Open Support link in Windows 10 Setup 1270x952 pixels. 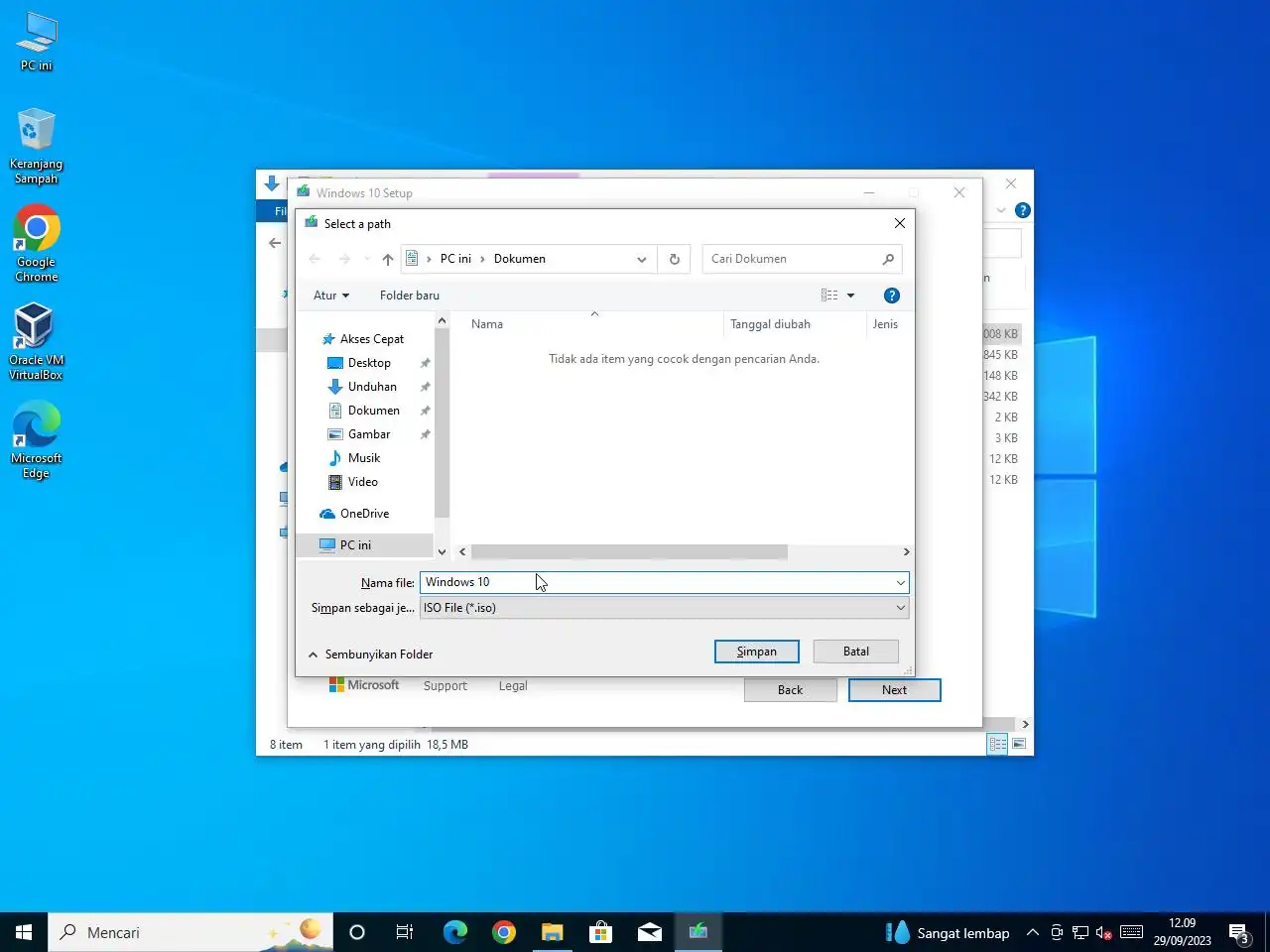[x=445, y=686]
